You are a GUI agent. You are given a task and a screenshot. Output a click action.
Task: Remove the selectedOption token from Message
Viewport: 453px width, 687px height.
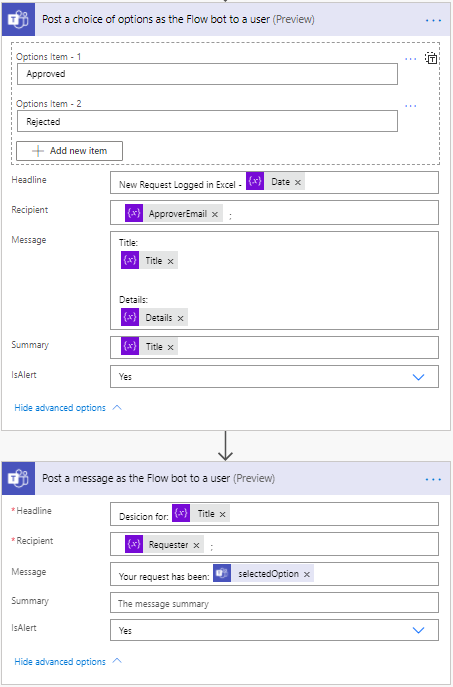point(307,574)
